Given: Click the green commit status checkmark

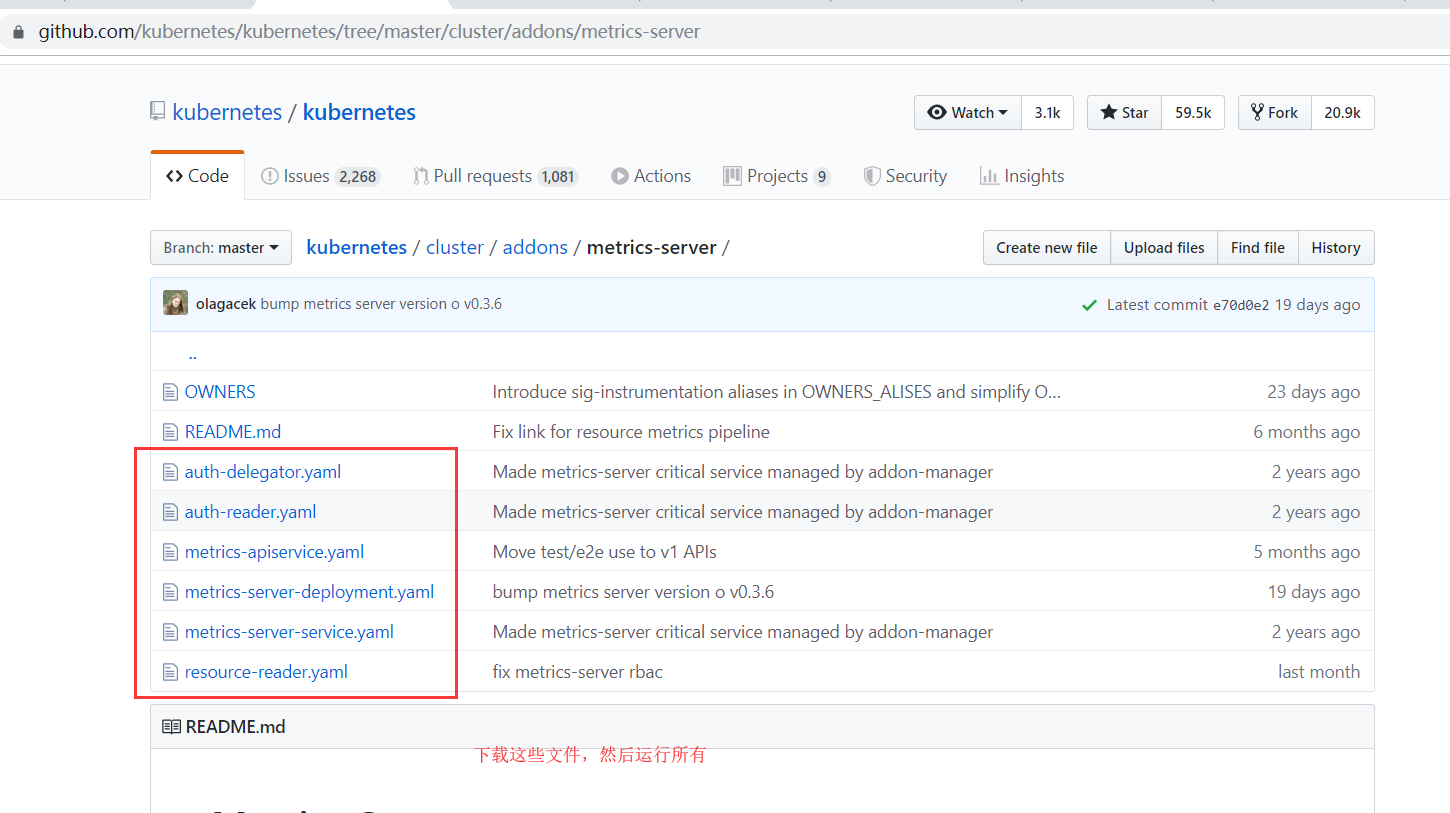Looking at the screenshot, I should point(1089,305).
